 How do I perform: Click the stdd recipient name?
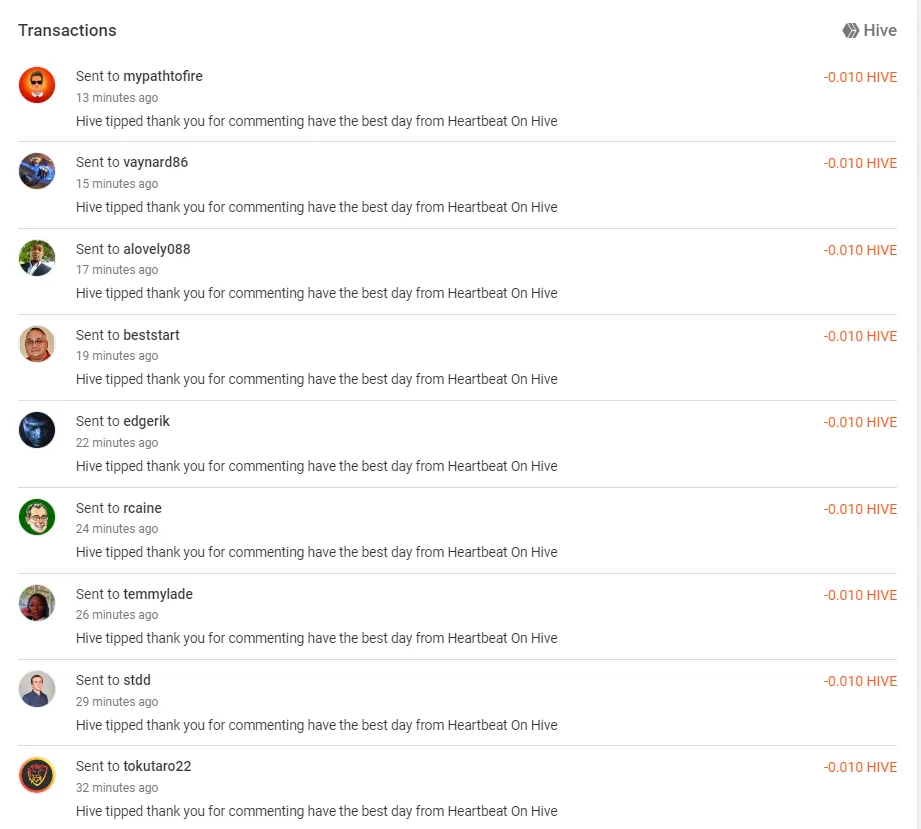coord(137,680)
